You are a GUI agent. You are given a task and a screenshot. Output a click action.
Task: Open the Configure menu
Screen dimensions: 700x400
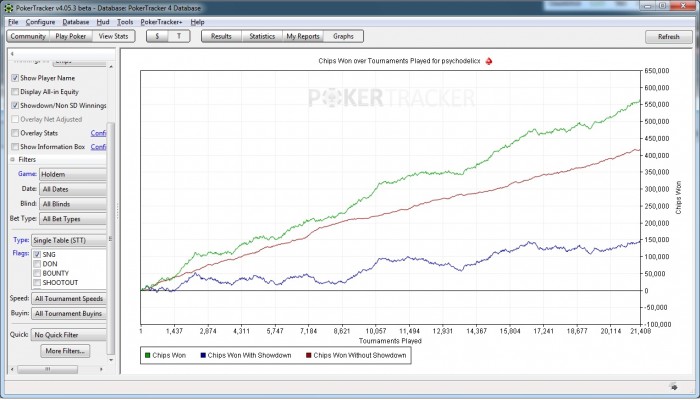click(40, 22)
